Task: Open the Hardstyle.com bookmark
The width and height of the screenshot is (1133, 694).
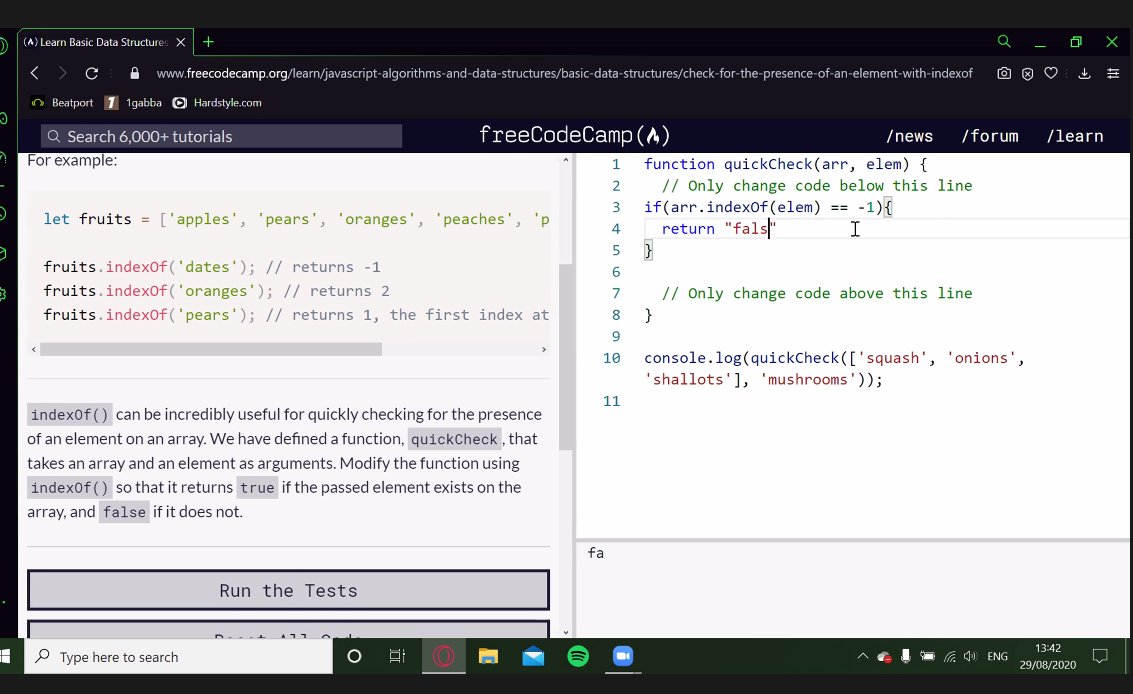Action: coord(217,103)
